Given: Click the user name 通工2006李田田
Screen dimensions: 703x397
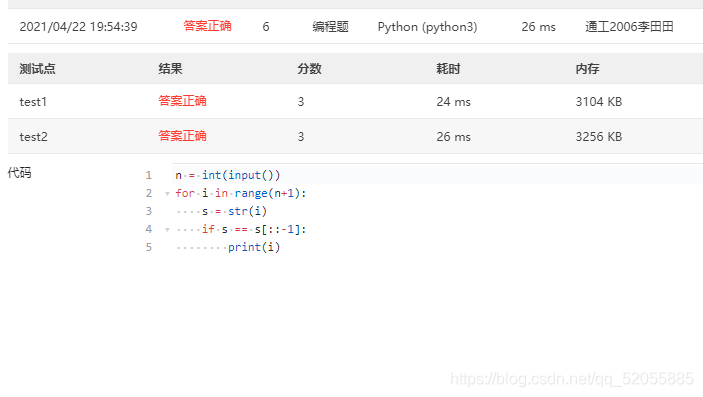Looking at the screenshot, I should coord(629,26).
